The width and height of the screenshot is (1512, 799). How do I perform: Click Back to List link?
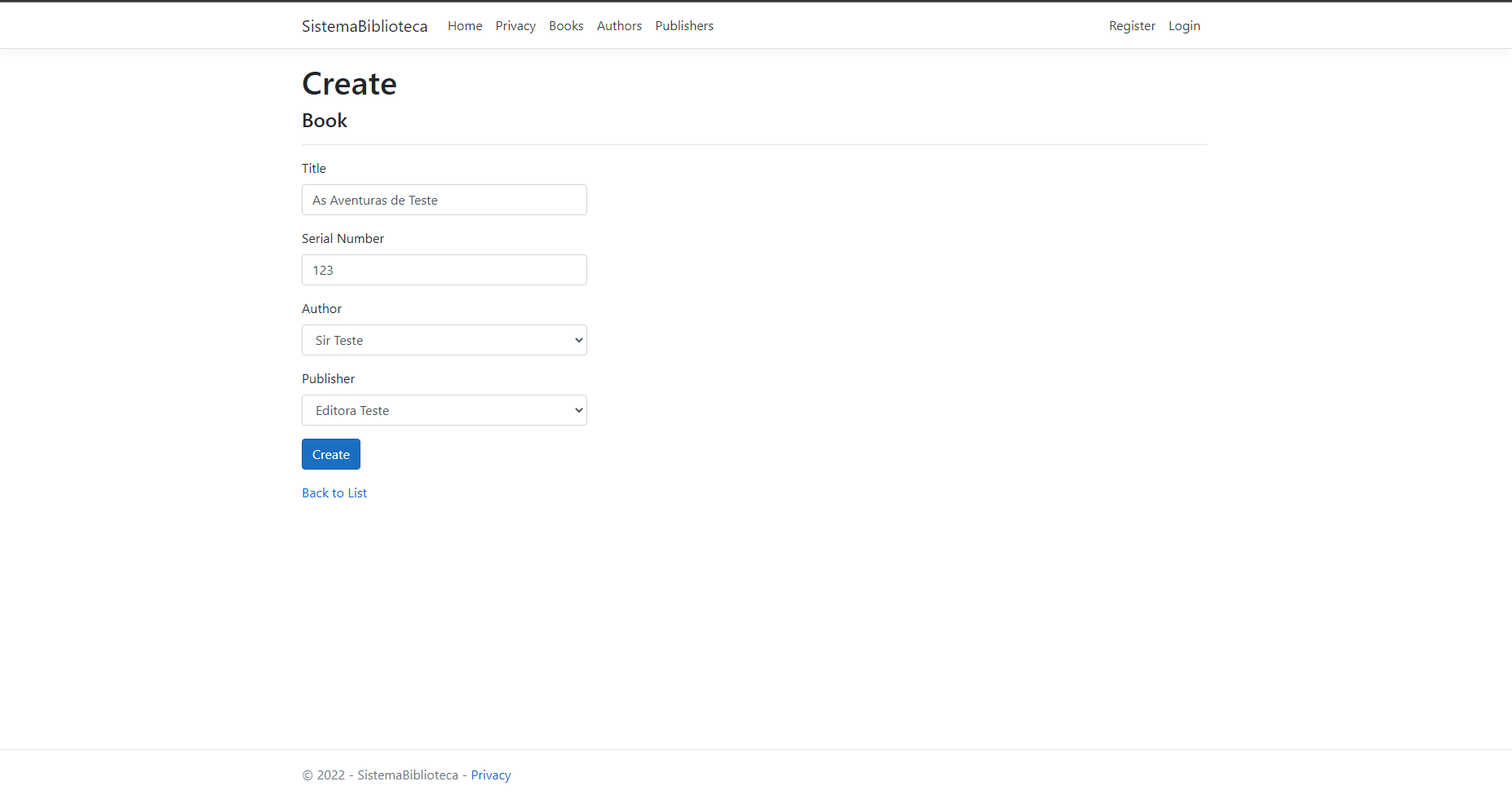click(x=334, y=492)
